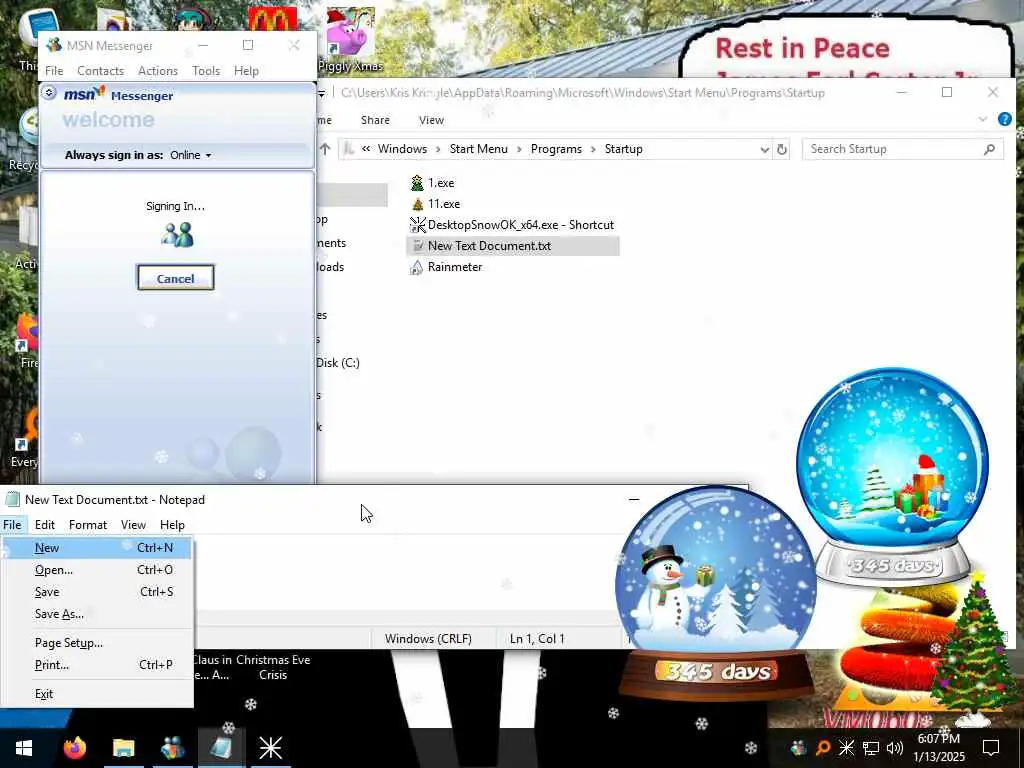Open network status in system tray
This screenshot has height=768, width=1024.
[871, 748]
